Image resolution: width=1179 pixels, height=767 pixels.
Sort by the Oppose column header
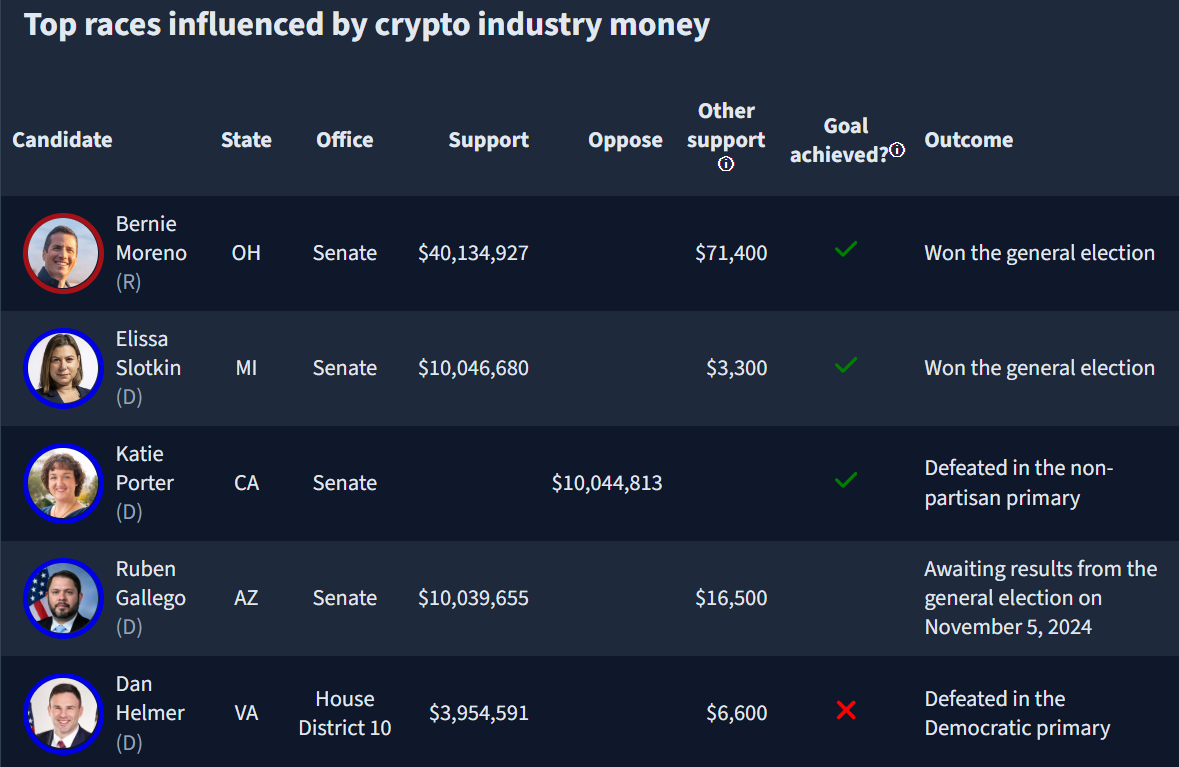[x=625, y=140]
